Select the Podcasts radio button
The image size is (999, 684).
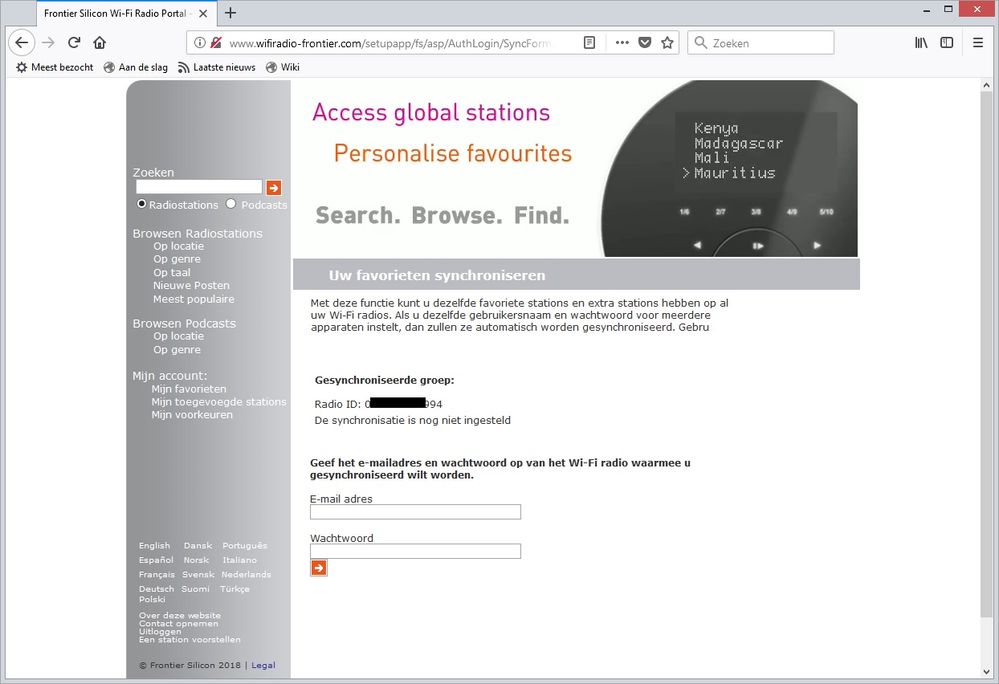[x=231, y=204]
